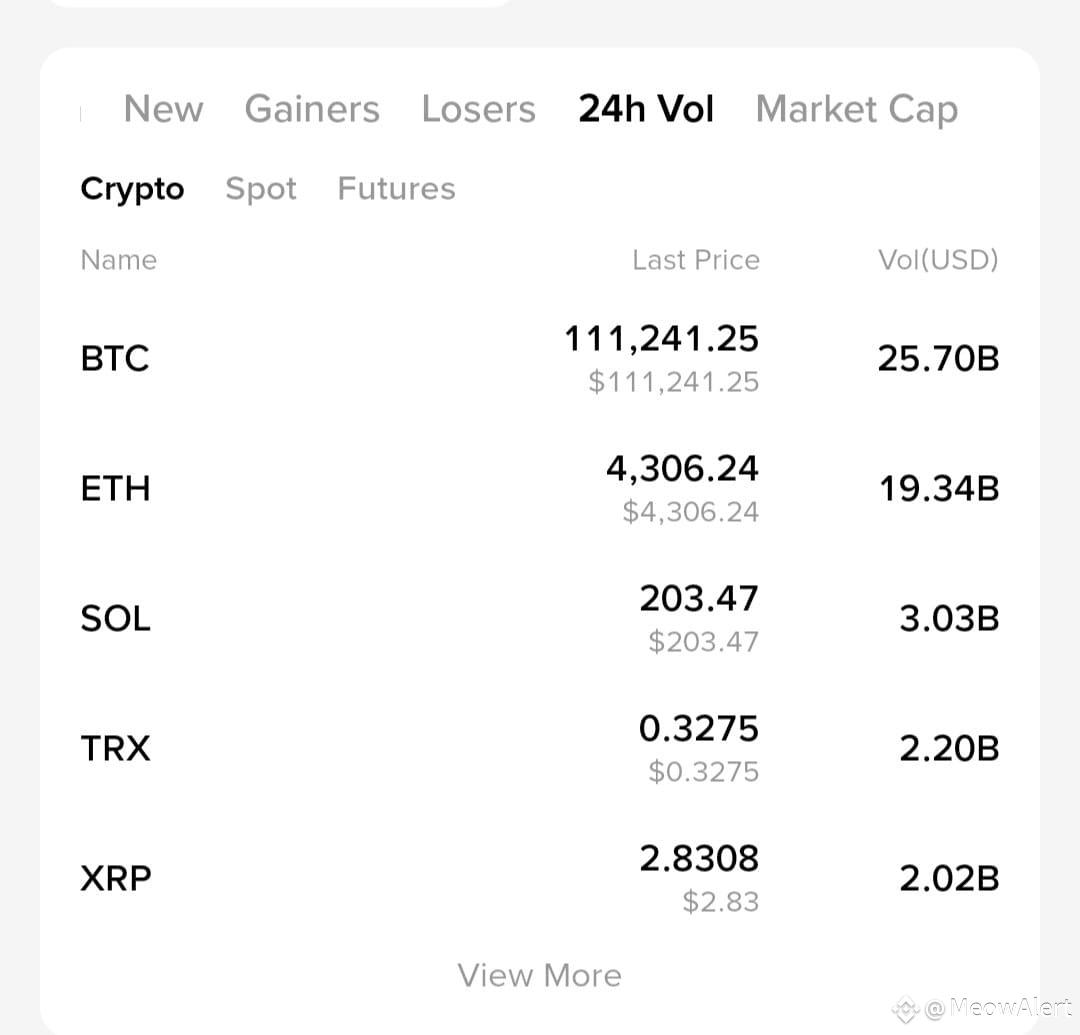Image resolution: width=1080 pixels, height=1035 pixels.
Task: Click the Last Price column header
Action: (x=696, y=260)
